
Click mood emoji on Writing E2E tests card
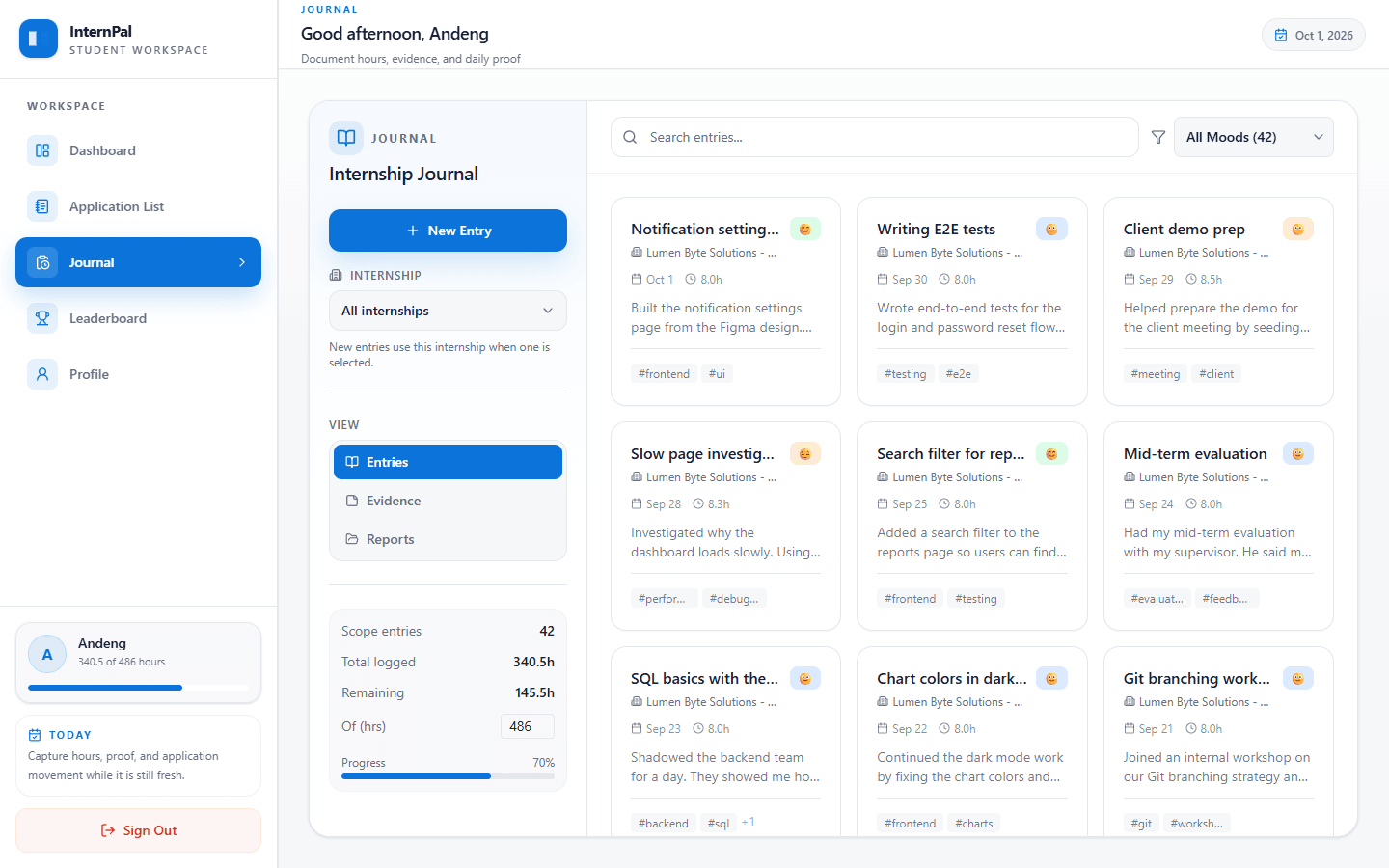point(1051,229)
